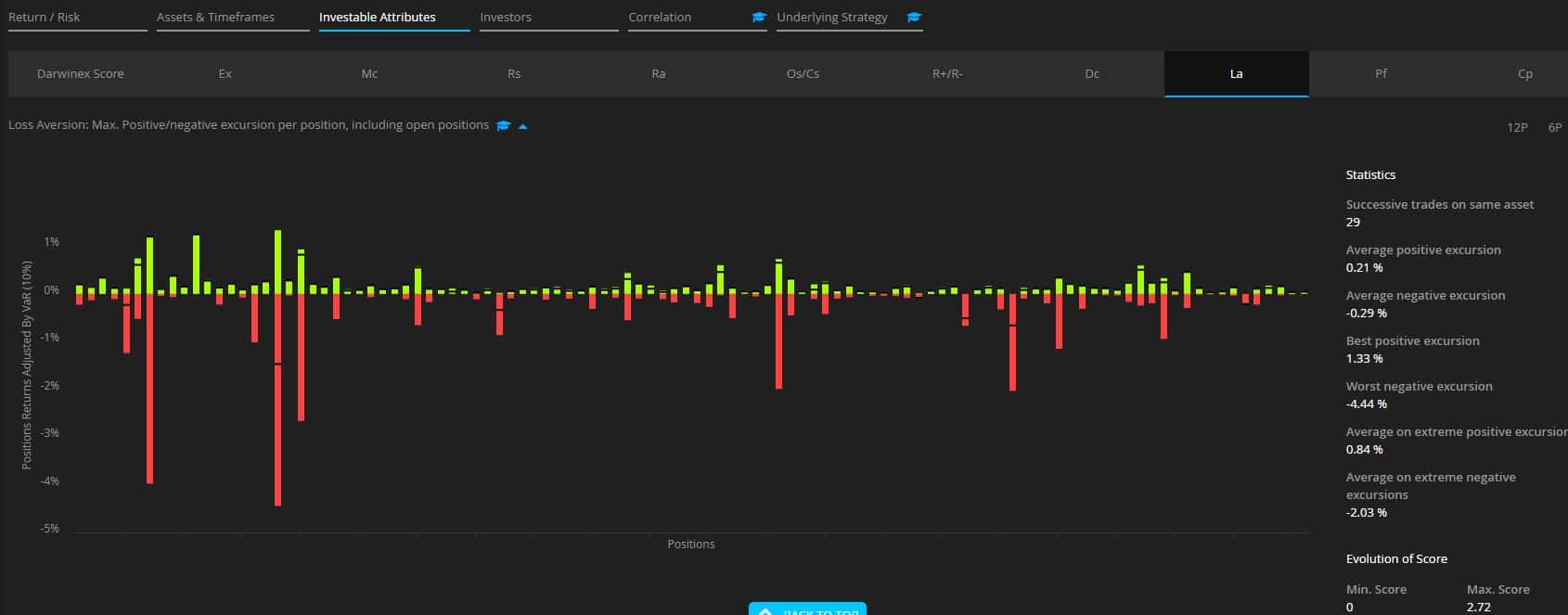Click the graduation cap icon beside Underlying Strategy
The image size is (1568, 615).
point(914,17)
